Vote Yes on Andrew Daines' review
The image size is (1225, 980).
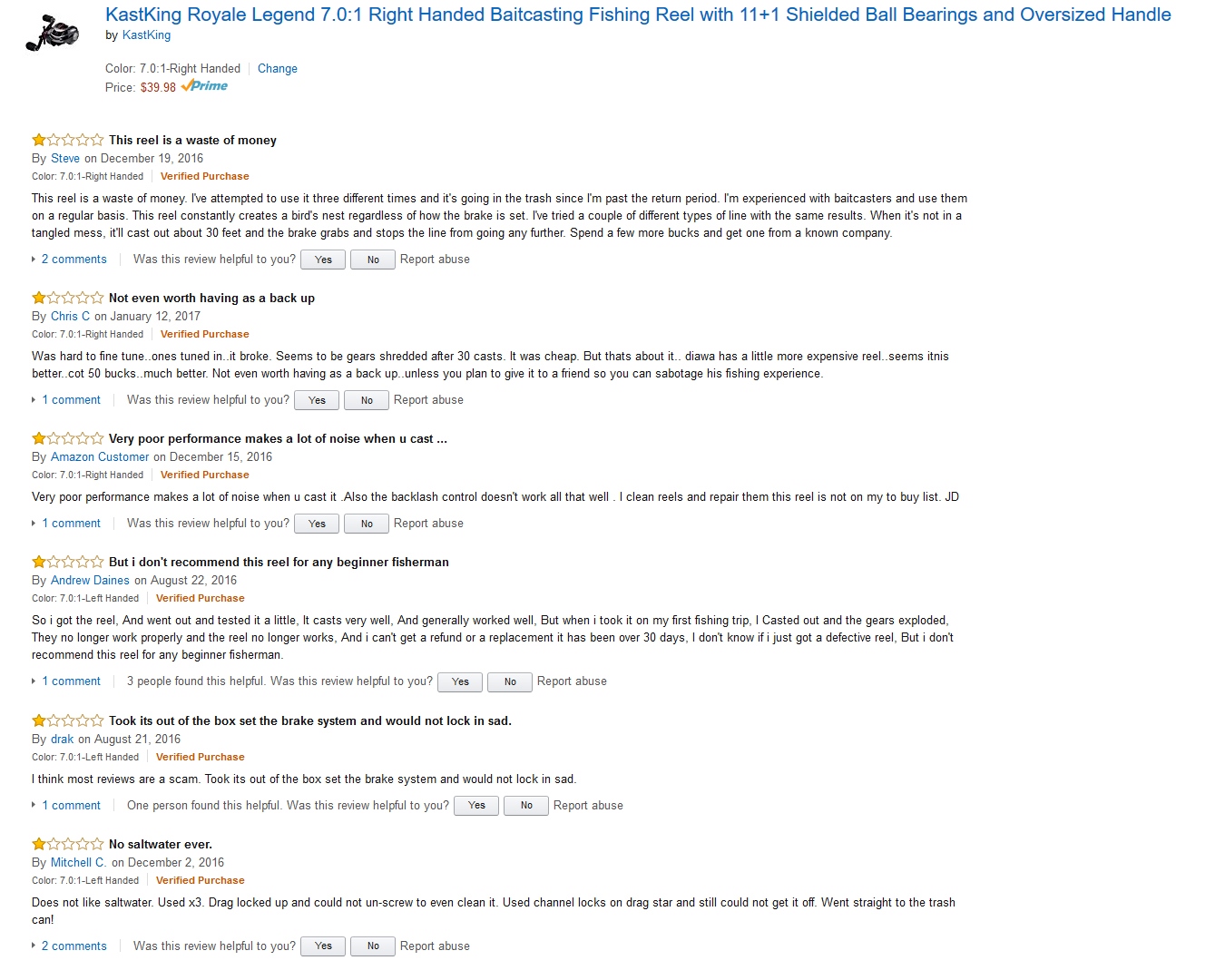point(460,681)
